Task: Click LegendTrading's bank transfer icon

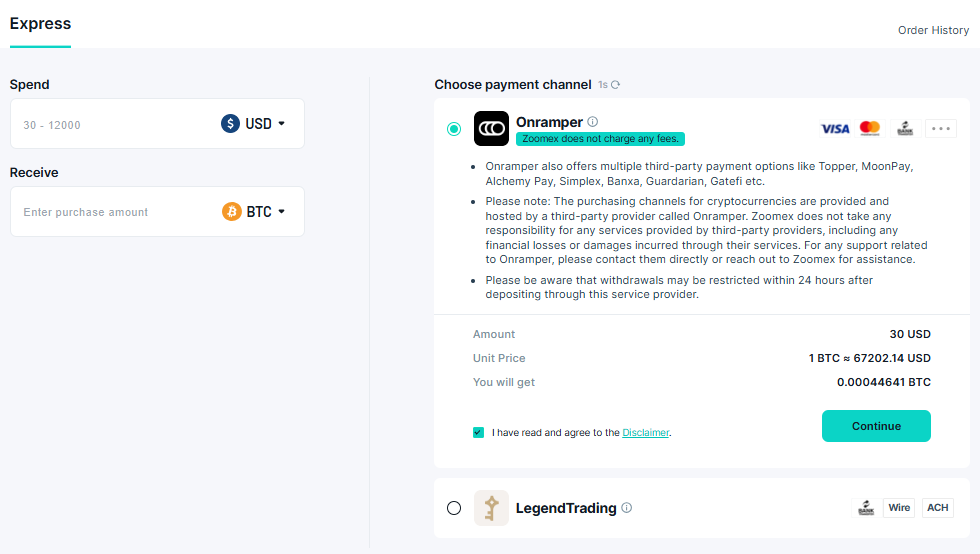Action: (x=866, y=508)
